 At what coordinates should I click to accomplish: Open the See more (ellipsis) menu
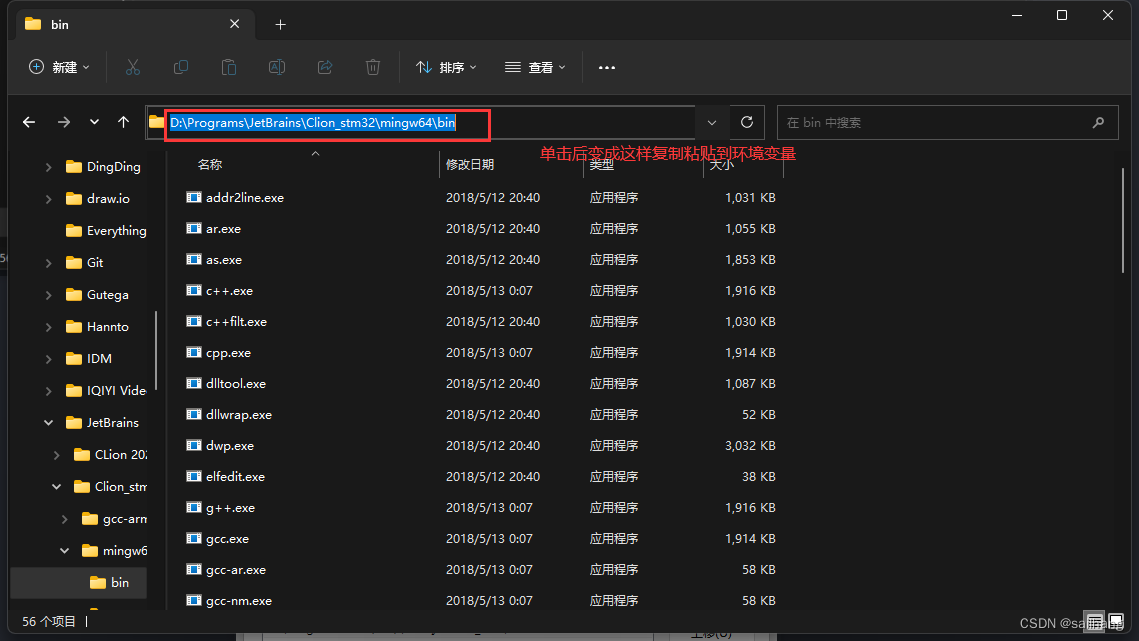tap(606, 67)
